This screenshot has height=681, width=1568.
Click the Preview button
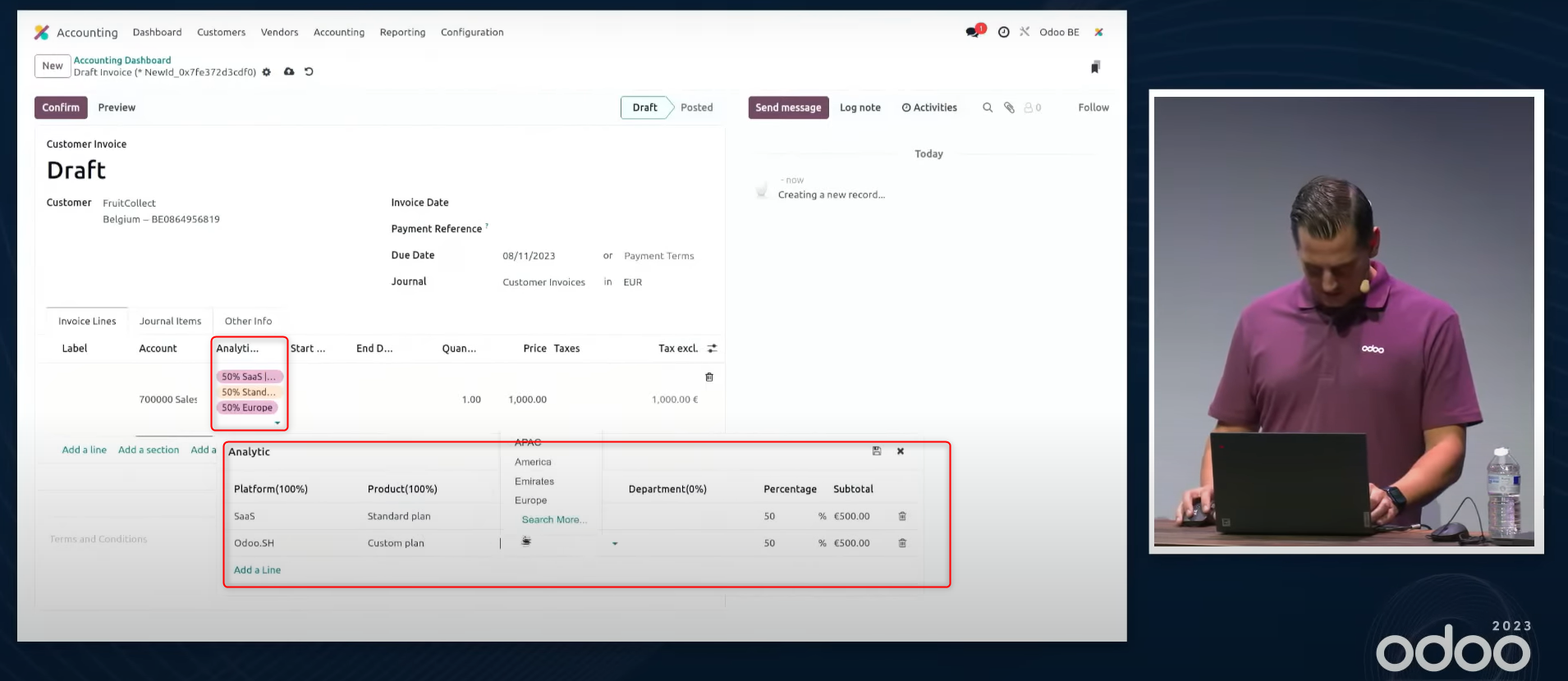(117, 107)
